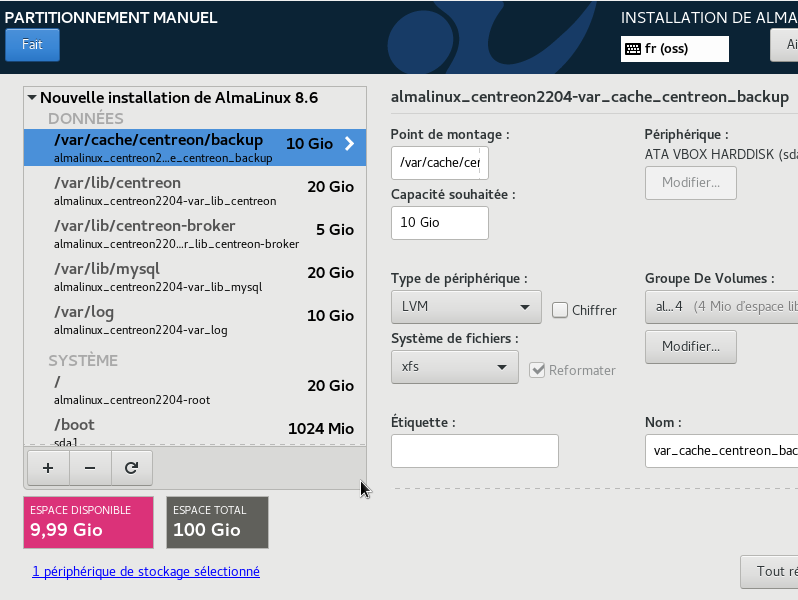The height and width of the screenshot is (600, 798).
Task: Click into the Étiquette text field
Action: pyautogui.click(x=474, y=451)
